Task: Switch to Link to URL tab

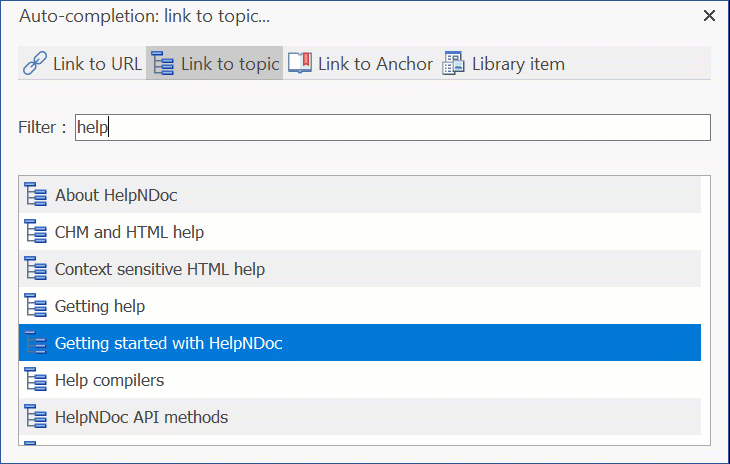Action: click(x=82, y=63)
